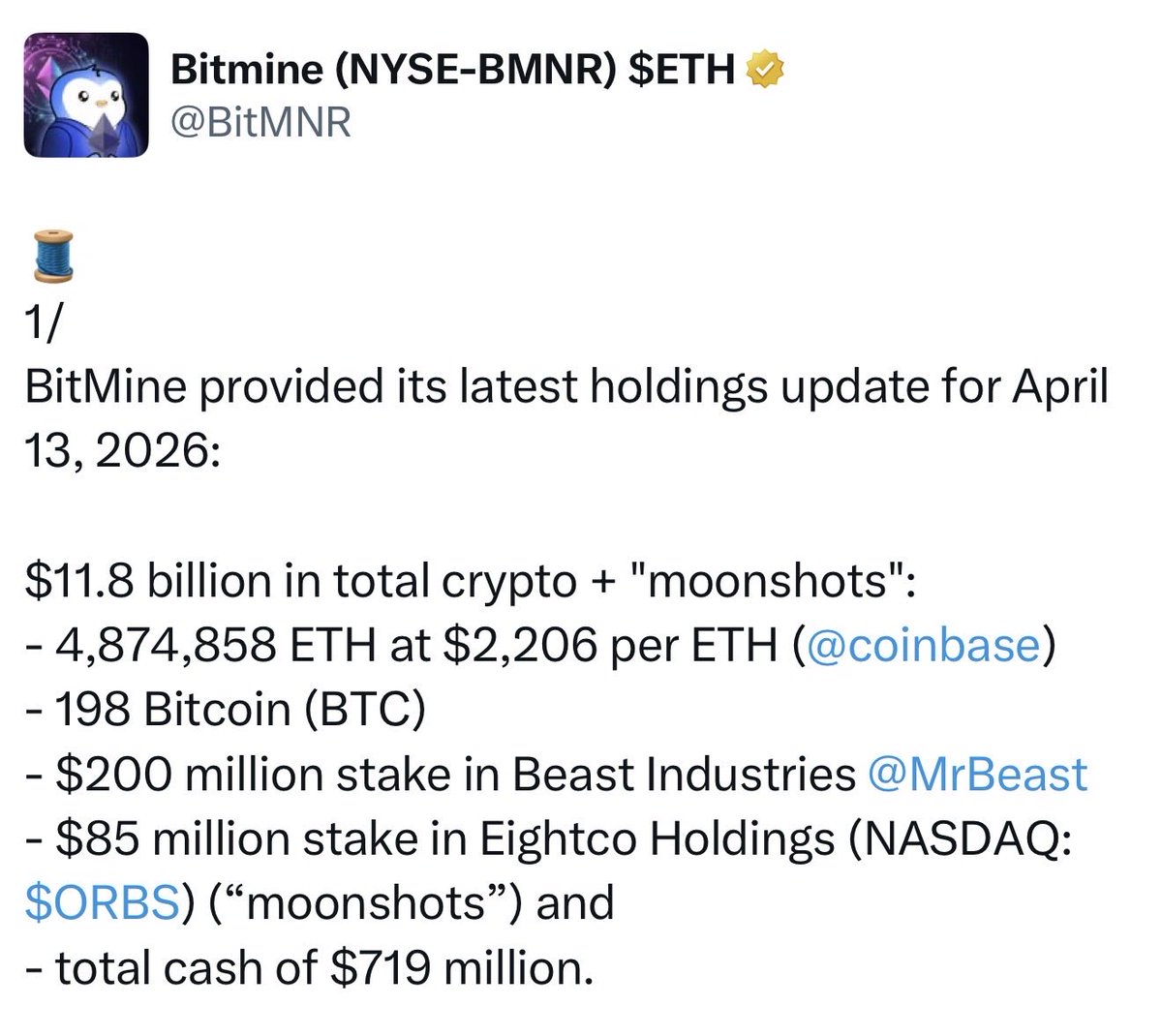The width and height of the screenshot is (1162, 1036).
Task: Open the Bitmine penguin profile avatar
Action: point(85,95)
